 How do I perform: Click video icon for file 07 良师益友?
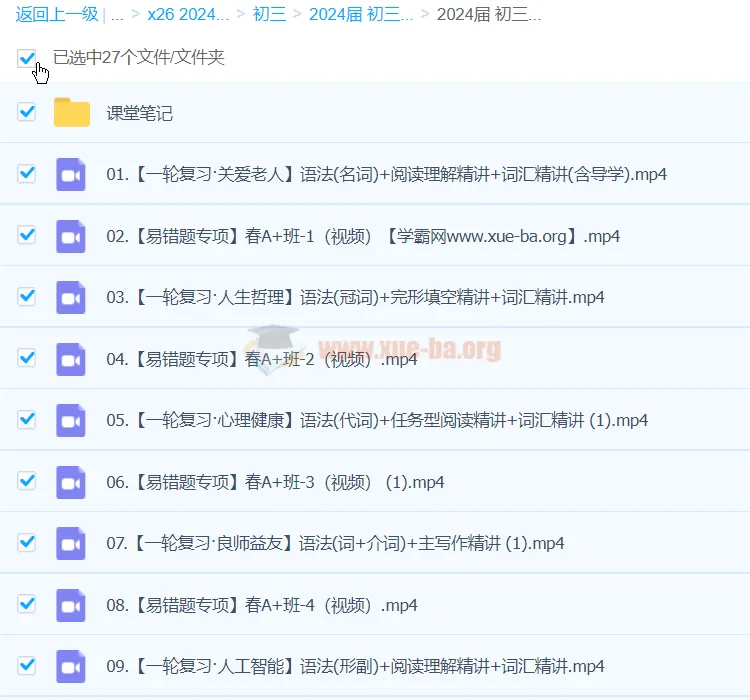coord(71,543)
